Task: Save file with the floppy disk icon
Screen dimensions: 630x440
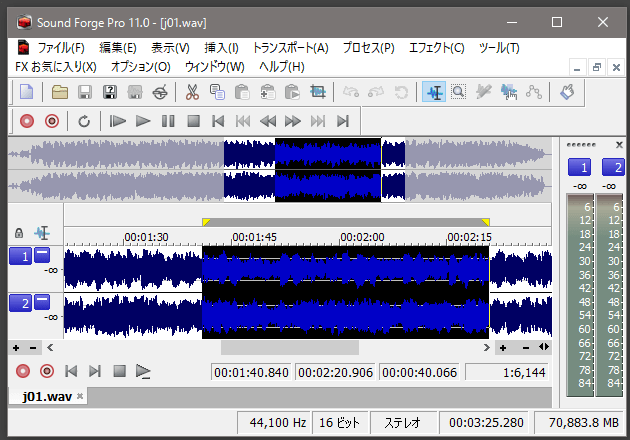Action: coord(85,92)
